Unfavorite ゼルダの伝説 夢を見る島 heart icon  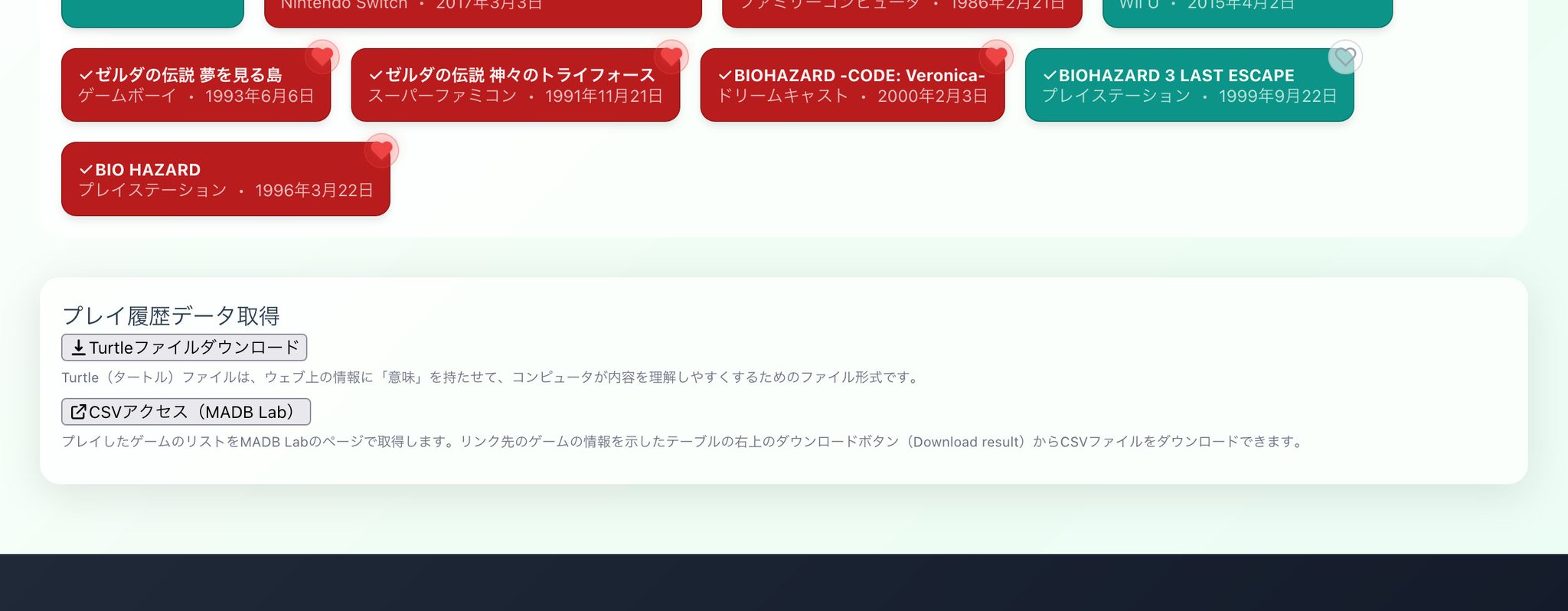pyautogui.click(x=322, y=57)
